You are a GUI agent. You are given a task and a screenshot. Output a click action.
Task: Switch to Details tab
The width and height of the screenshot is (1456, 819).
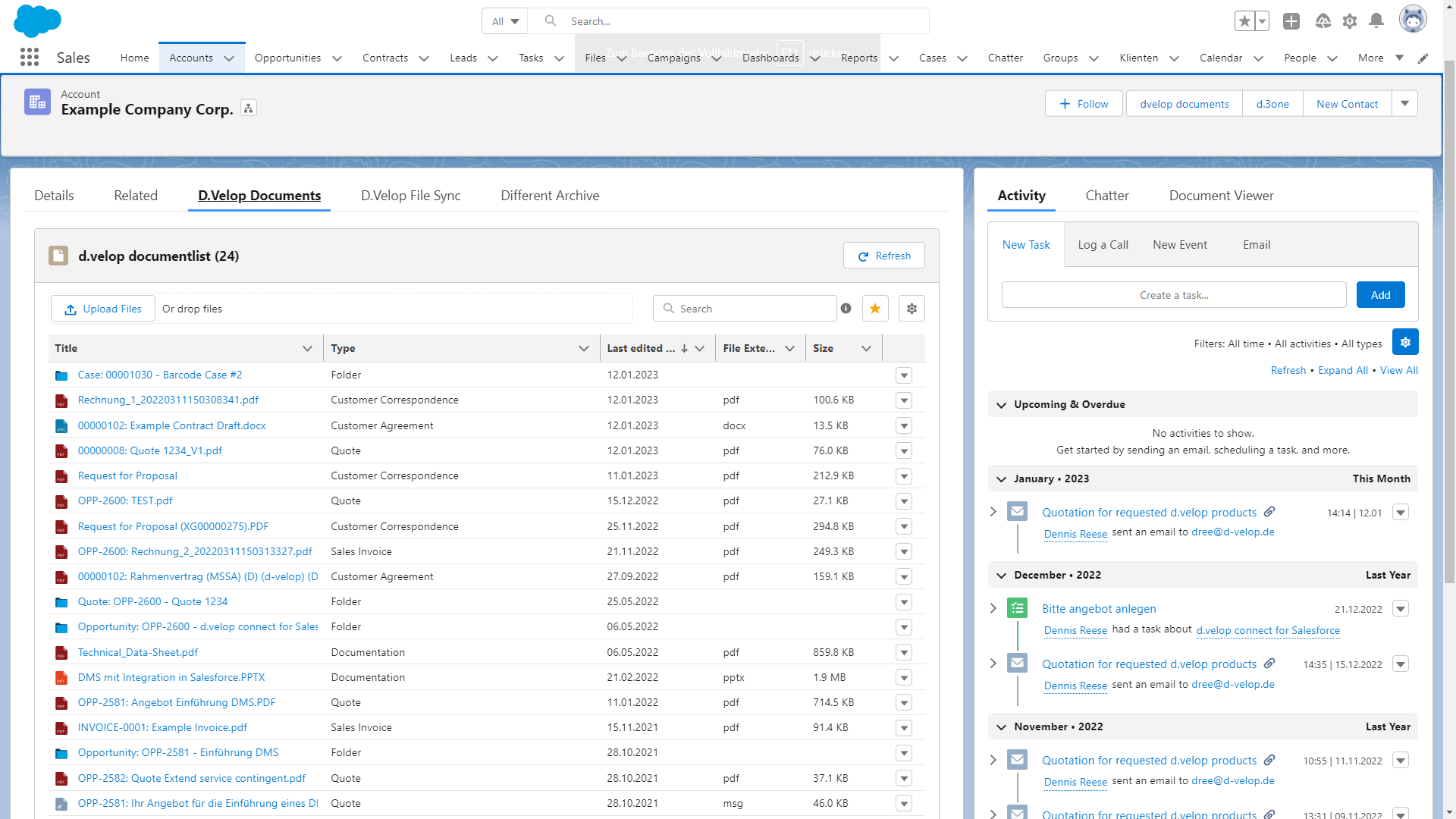pyautogui.click(x=54, y=196)
